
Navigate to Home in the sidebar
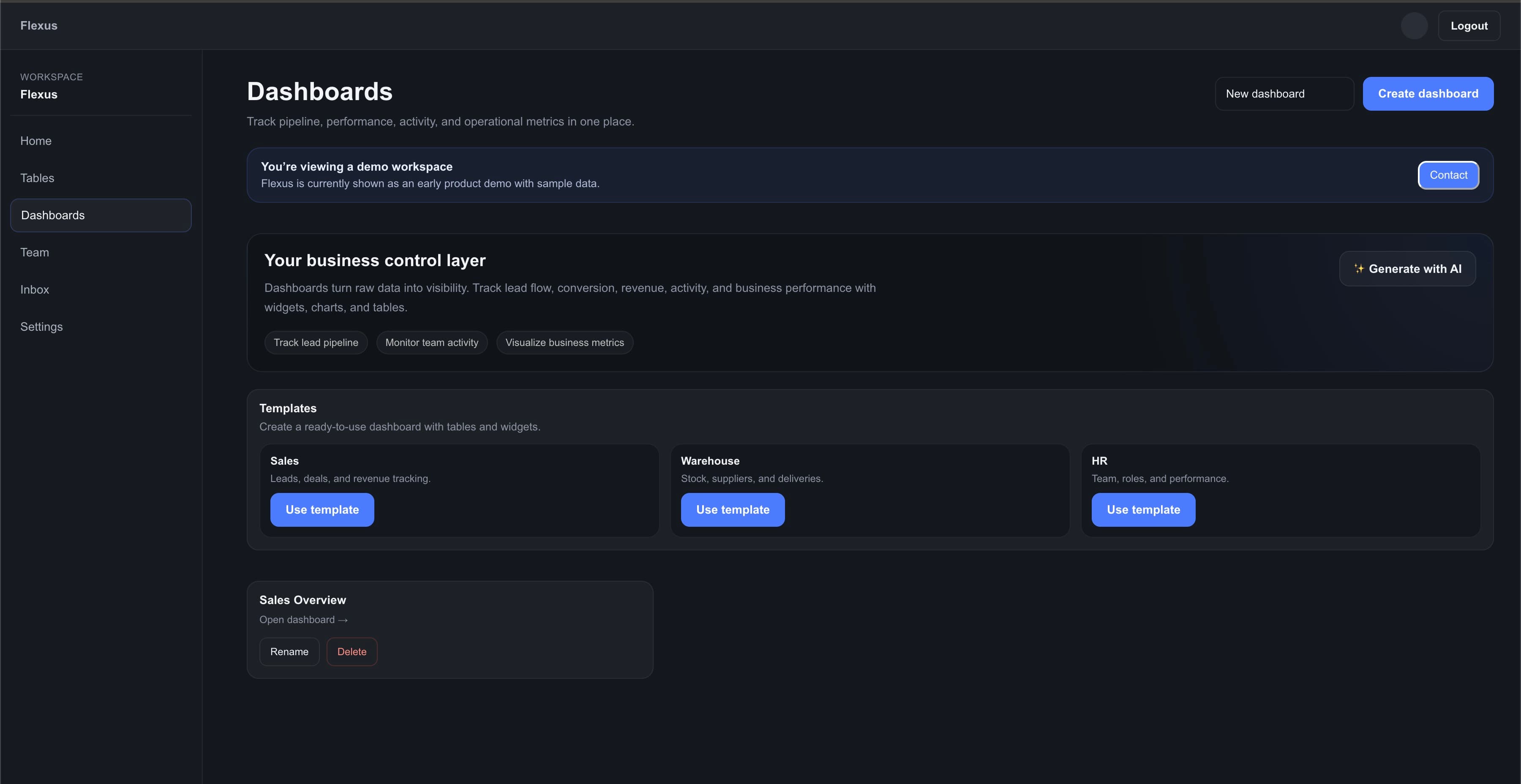click(35, 141)
